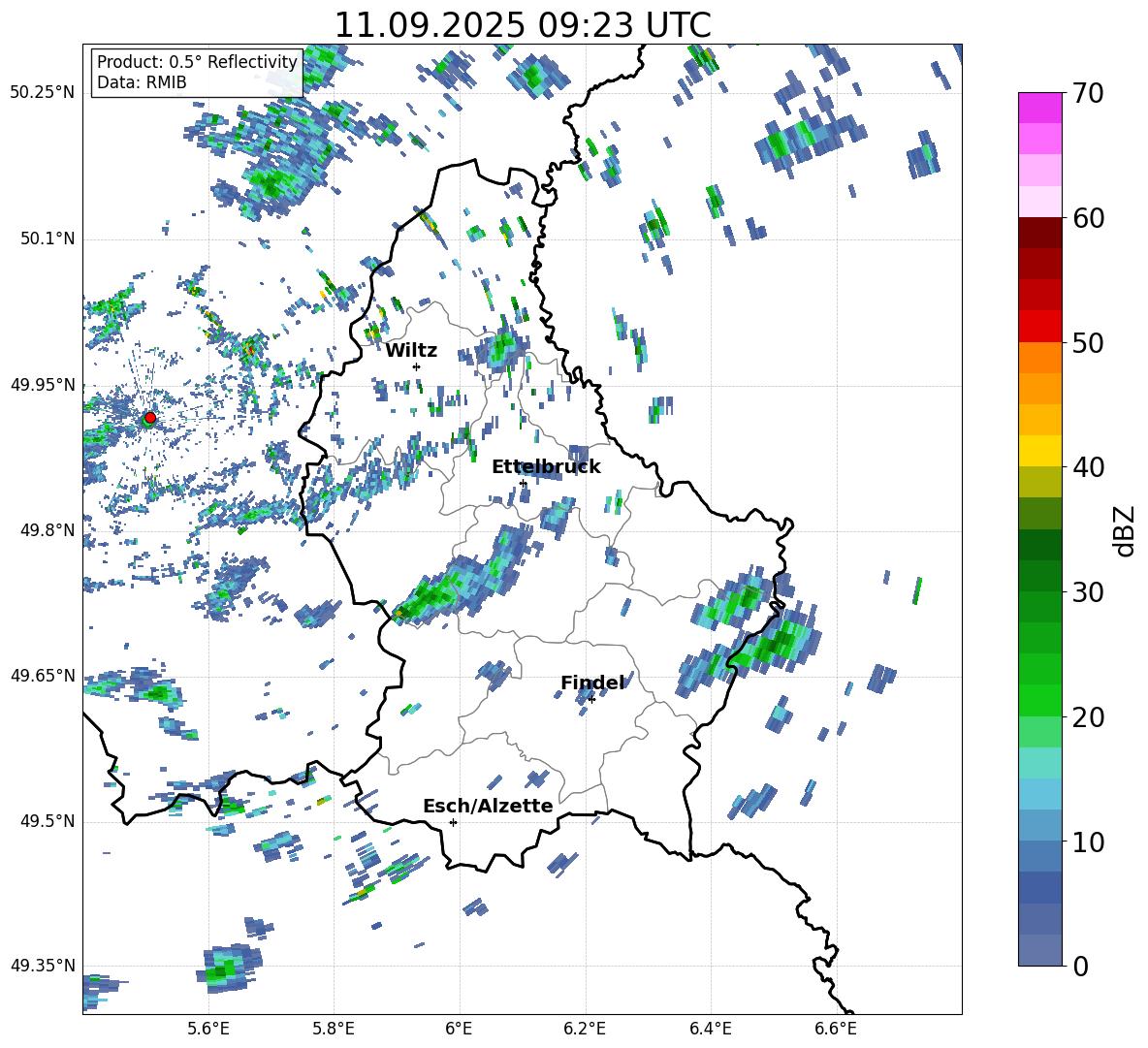This screenshot has width=1148, height=1048.
Task: Click the 49.35°N latitude axis label
Action: pyautogui.click(x=43, y=967)
